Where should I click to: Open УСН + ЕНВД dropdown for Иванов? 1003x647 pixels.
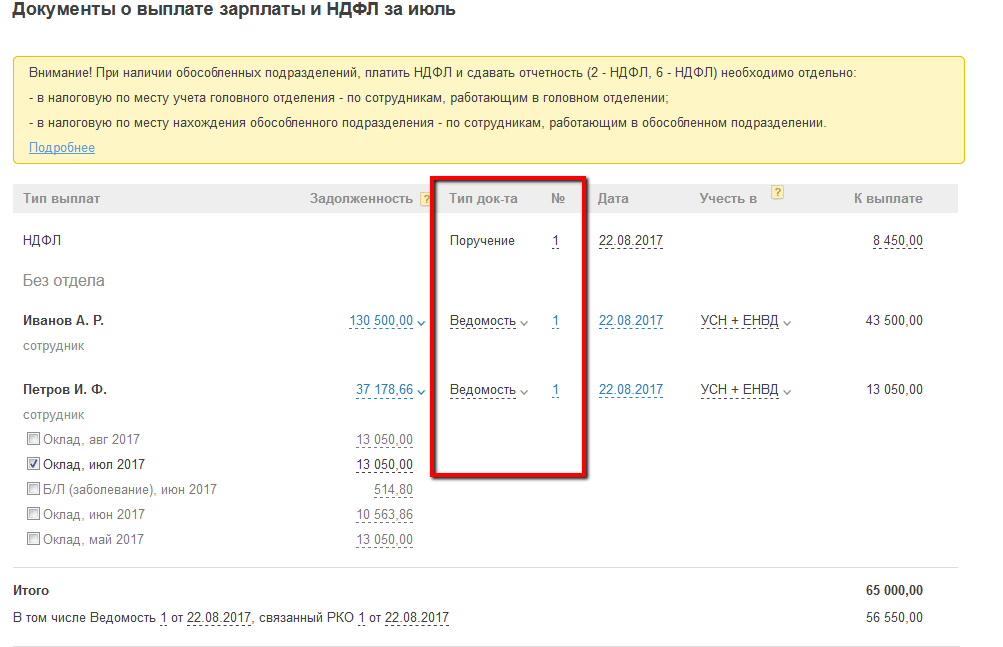coord(787,323)
